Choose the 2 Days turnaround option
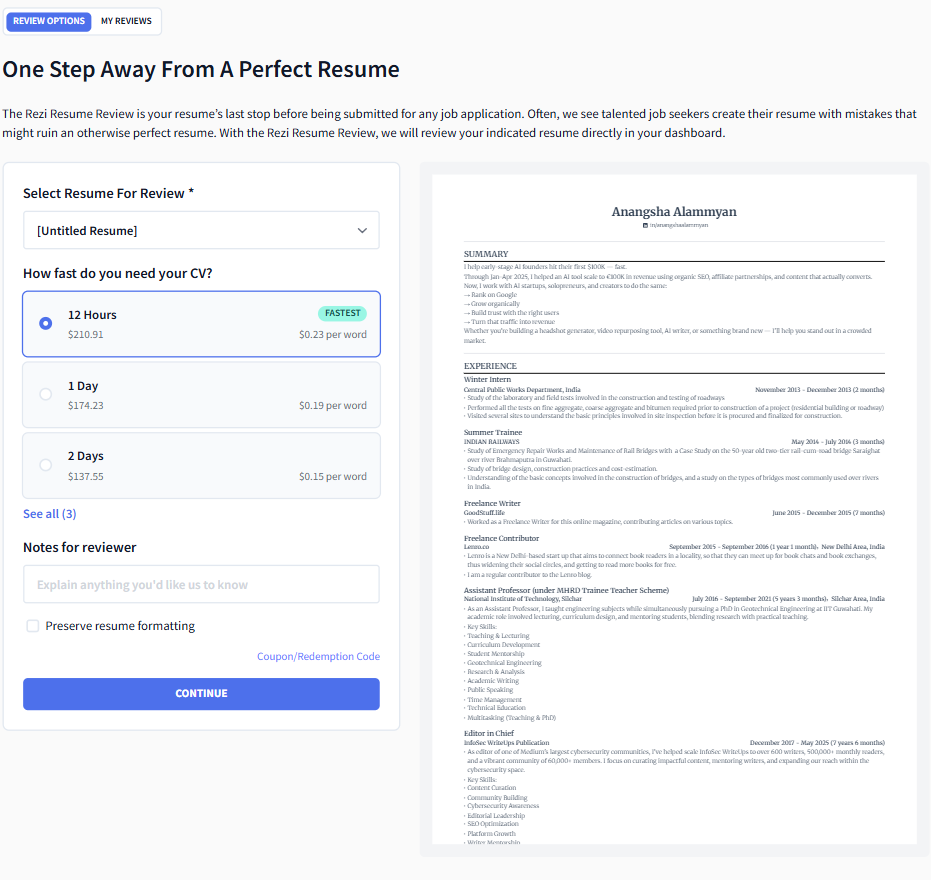 coord(201,466)
